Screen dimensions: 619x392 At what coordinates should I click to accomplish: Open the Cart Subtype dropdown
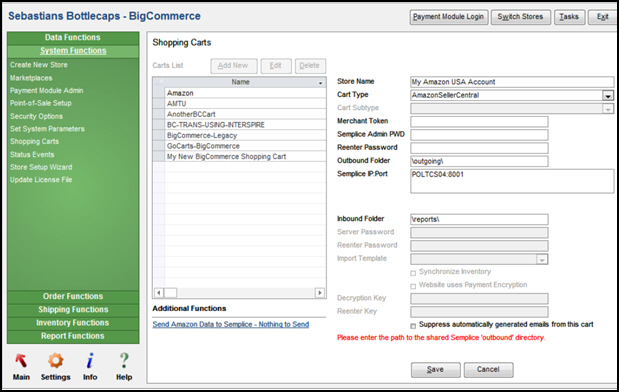coord(608,109)
